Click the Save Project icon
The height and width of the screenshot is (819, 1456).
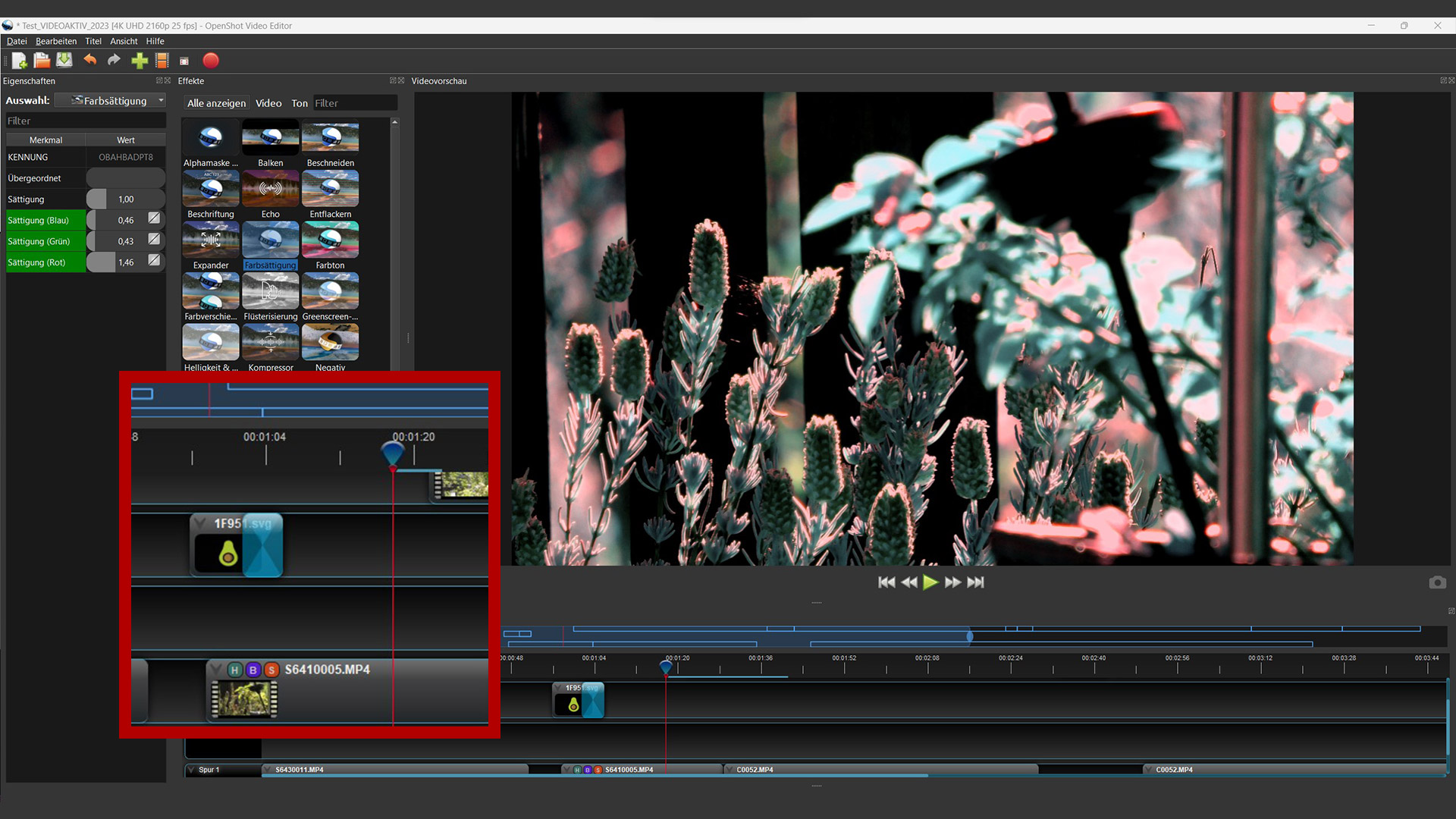(x=64, y=61)
